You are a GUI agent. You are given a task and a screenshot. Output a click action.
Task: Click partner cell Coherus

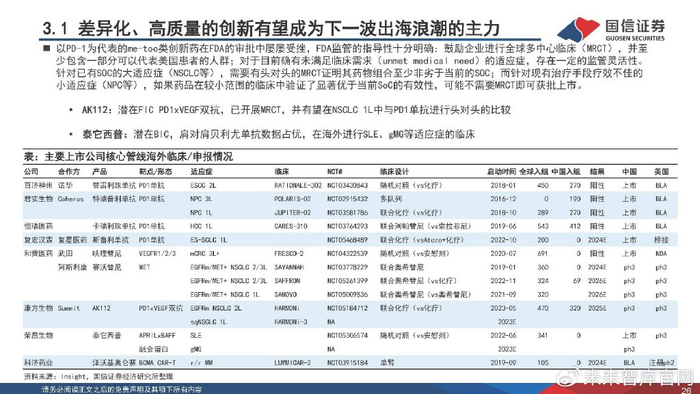pos(71,199)
